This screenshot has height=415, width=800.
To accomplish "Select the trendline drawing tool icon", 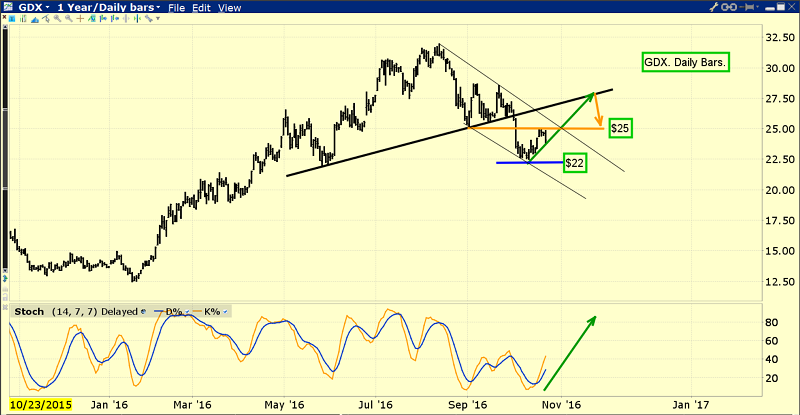I will coord(46,18).
